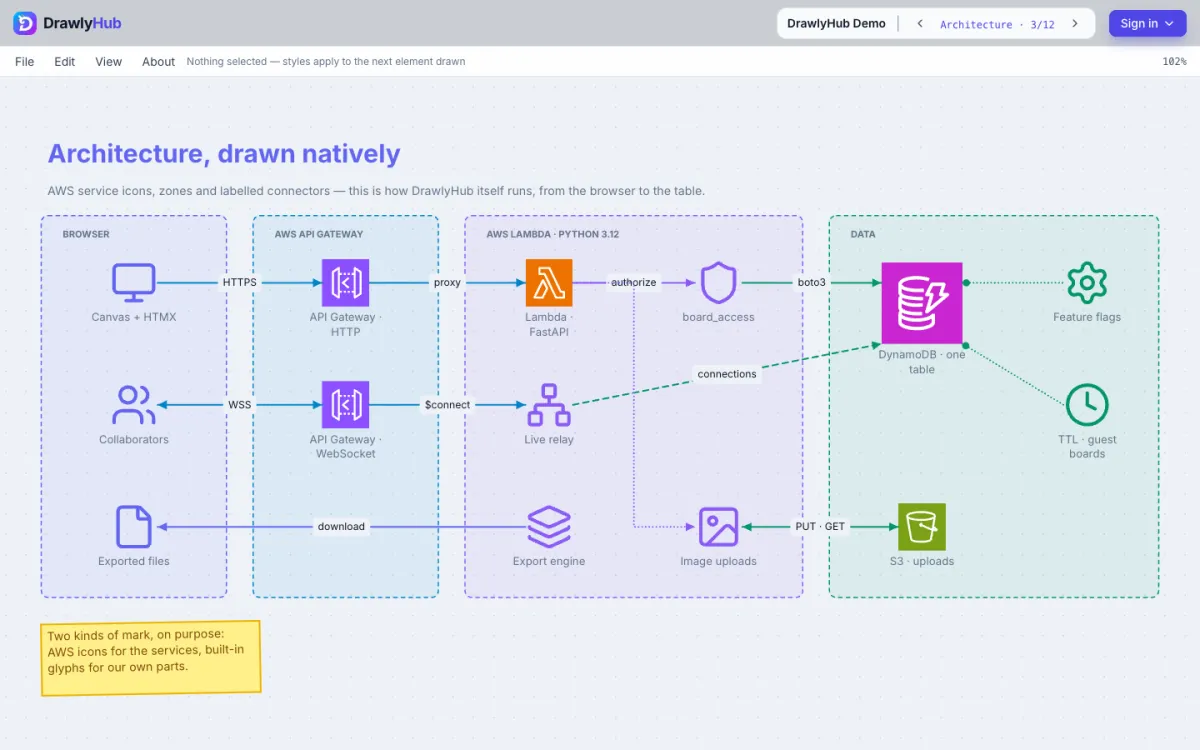Click the DrawlyHub brand name

[x=83, y=23]
